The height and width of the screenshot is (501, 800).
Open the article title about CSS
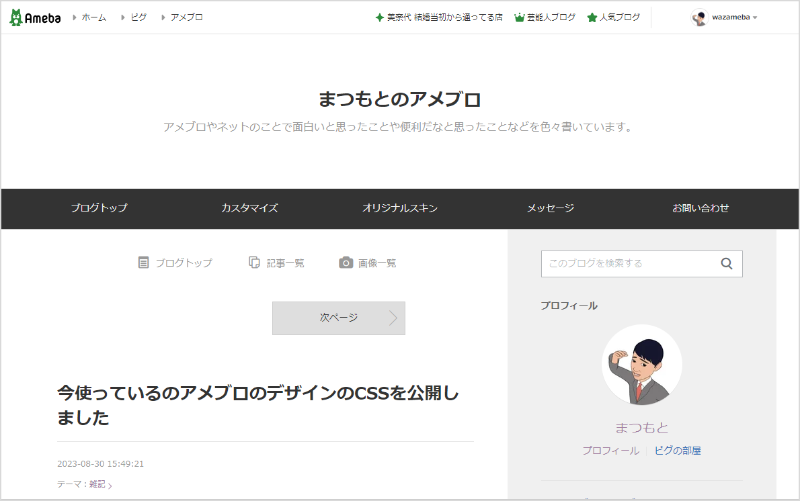click(x=258, y=405)
